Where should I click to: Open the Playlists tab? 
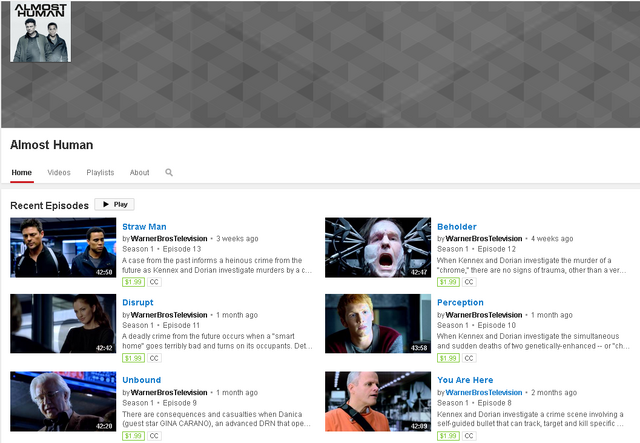[100, 172]
